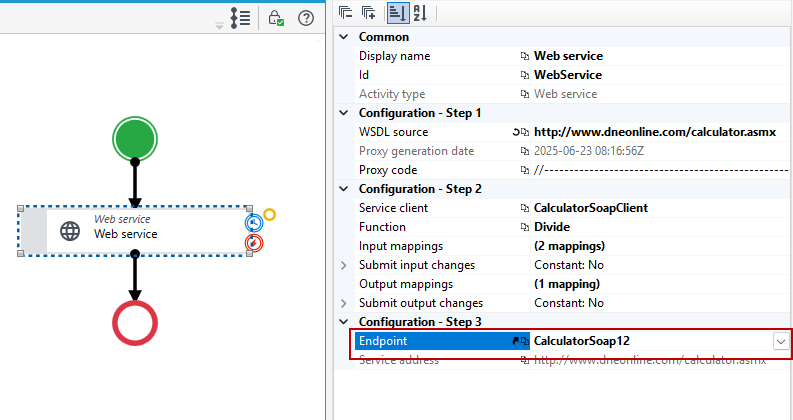Image resolution: width=793 pixels, height=420 pixels.
Task: Click the small icon beside Id value
Action: point(525,75)
